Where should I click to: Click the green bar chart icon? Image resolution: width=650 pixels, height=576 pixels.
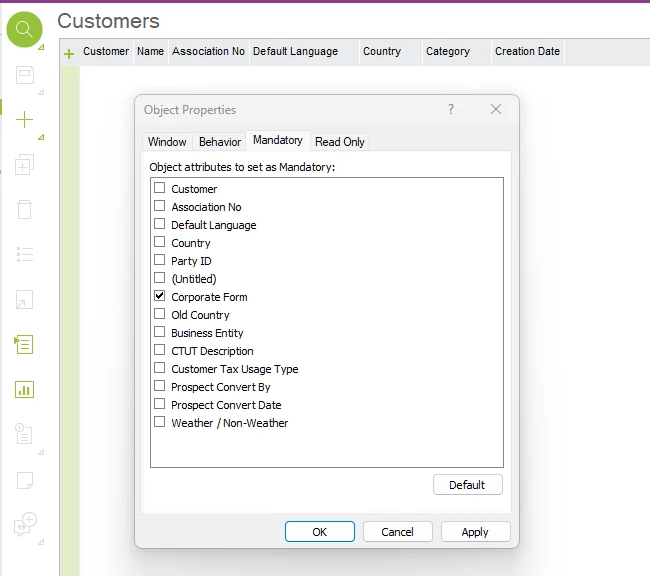point(25,389)
